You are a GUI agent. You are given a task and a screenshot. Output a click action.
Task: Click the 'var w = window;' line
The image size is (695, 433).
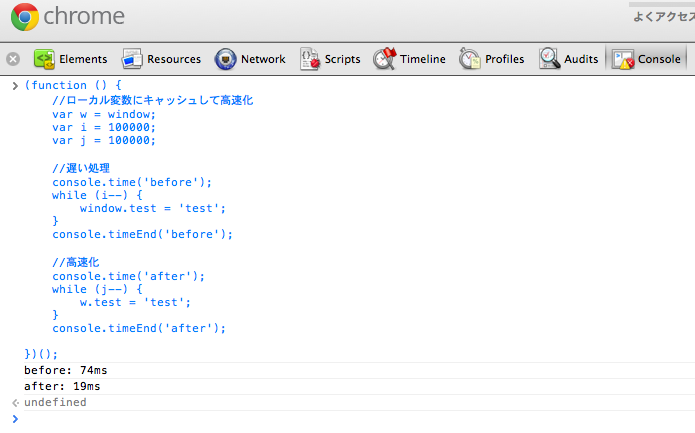click(x=104, y=114)
